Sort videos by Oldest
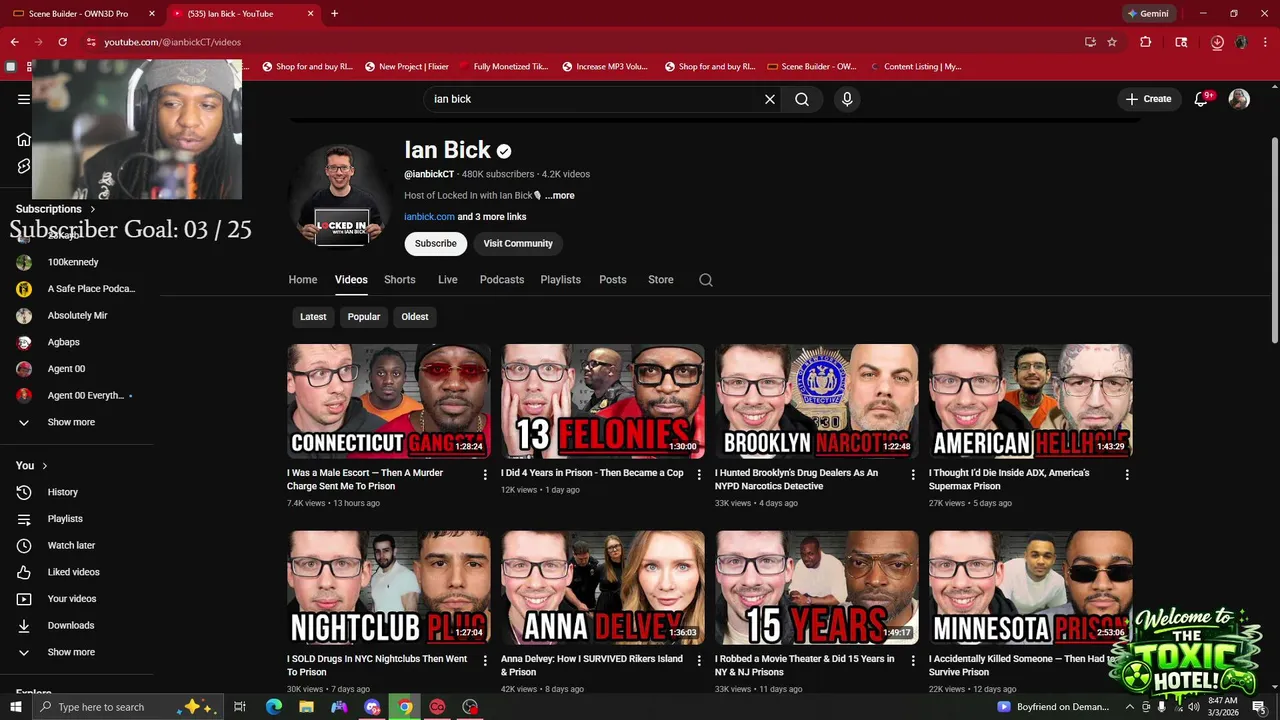 click(x=415, y=317)
